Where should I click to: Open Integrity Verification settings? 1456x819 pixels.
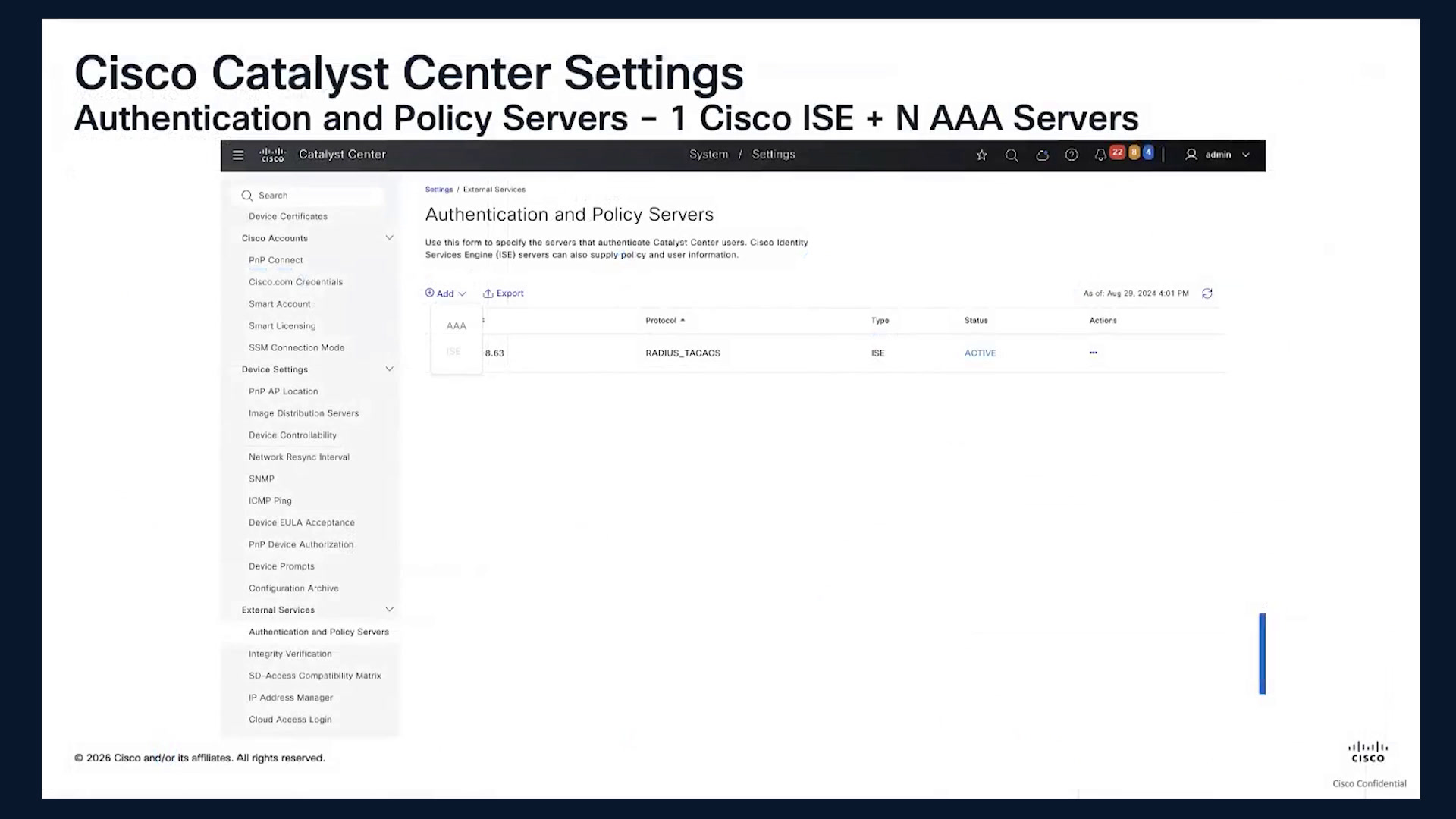point(290,654)
